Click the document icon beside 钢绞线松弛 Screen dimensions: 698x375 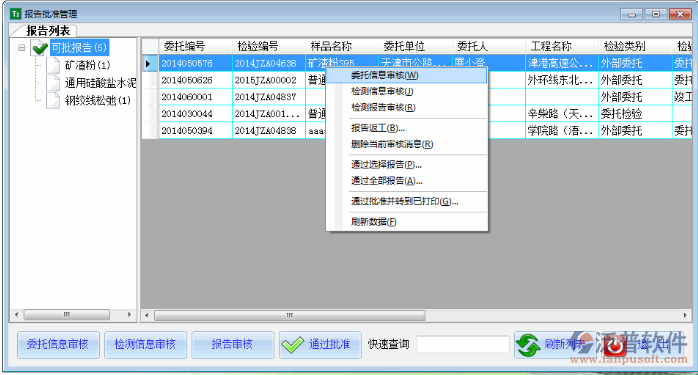click(x=53, y=100)
